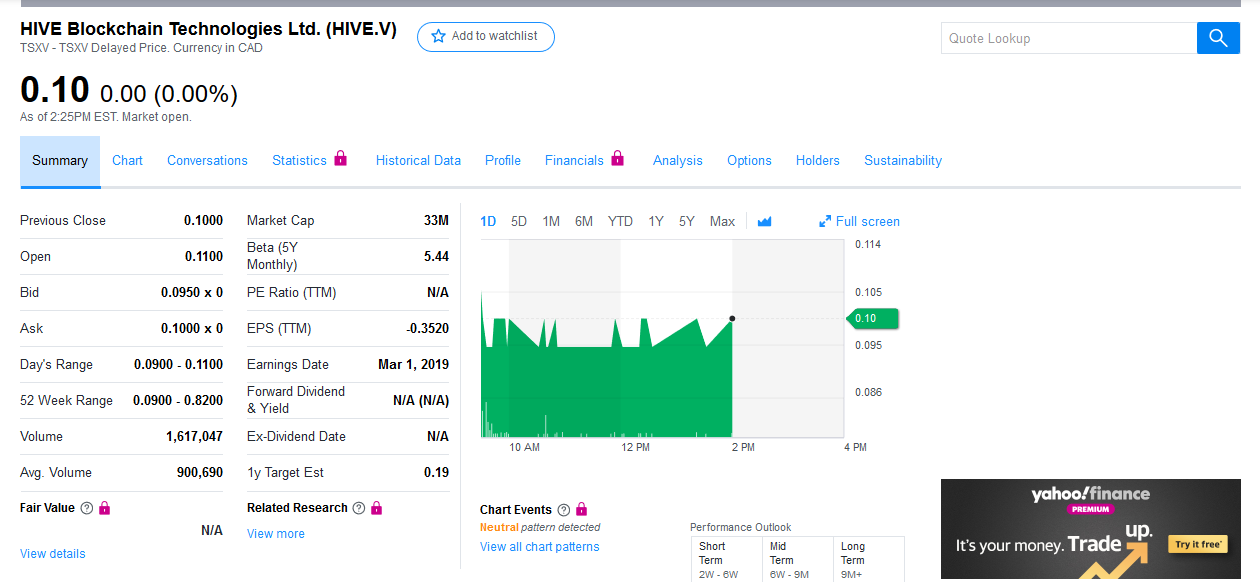This screenshot has height=582, width=1260.
Task: Click the Previous Close value 0.1000
Action: tap(204, 220)
